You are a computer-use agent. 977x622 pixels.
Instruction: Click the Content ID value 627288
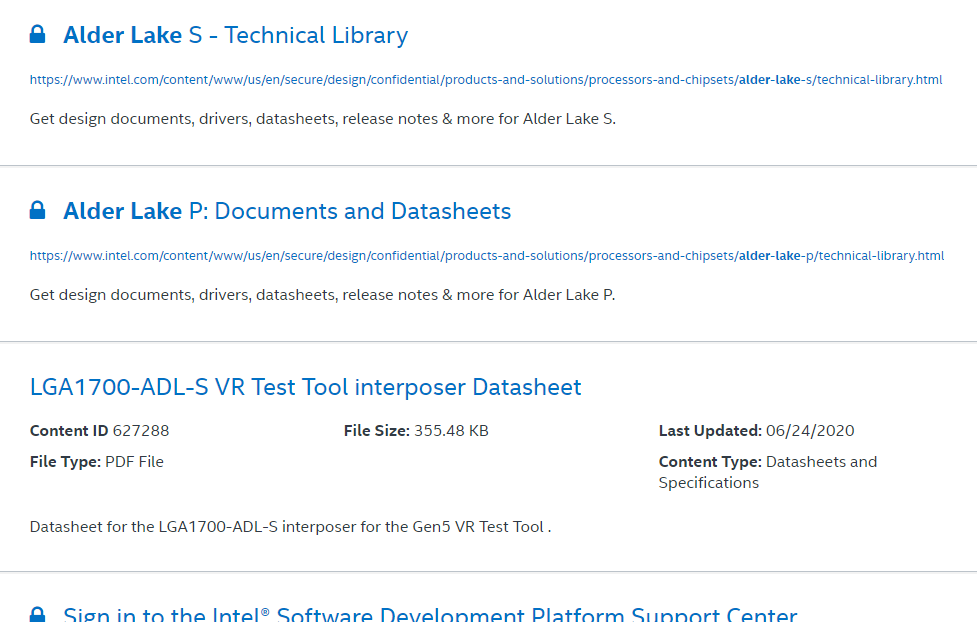click(142, 431)
